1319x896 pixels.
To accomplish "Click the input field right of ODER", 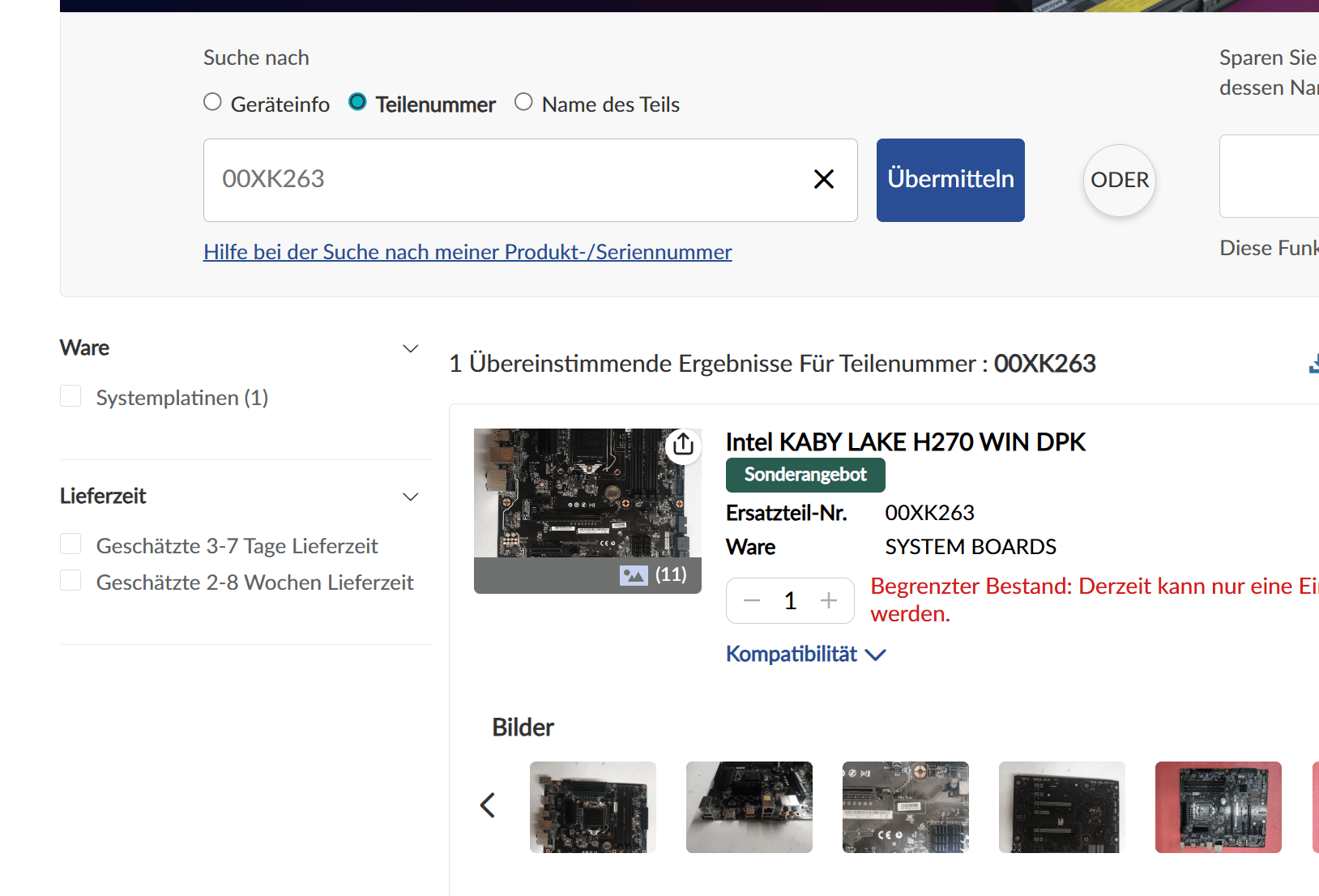I will pyautogui.click(x=1269, y=176).
